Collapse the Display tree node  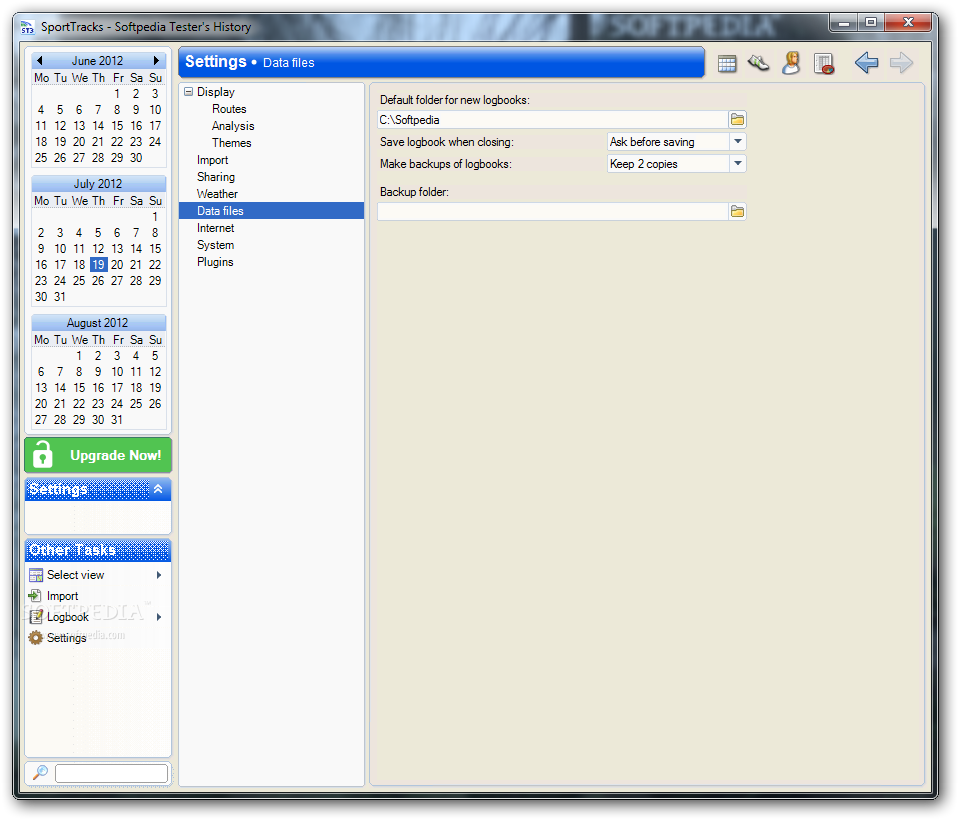pos(188,92)
